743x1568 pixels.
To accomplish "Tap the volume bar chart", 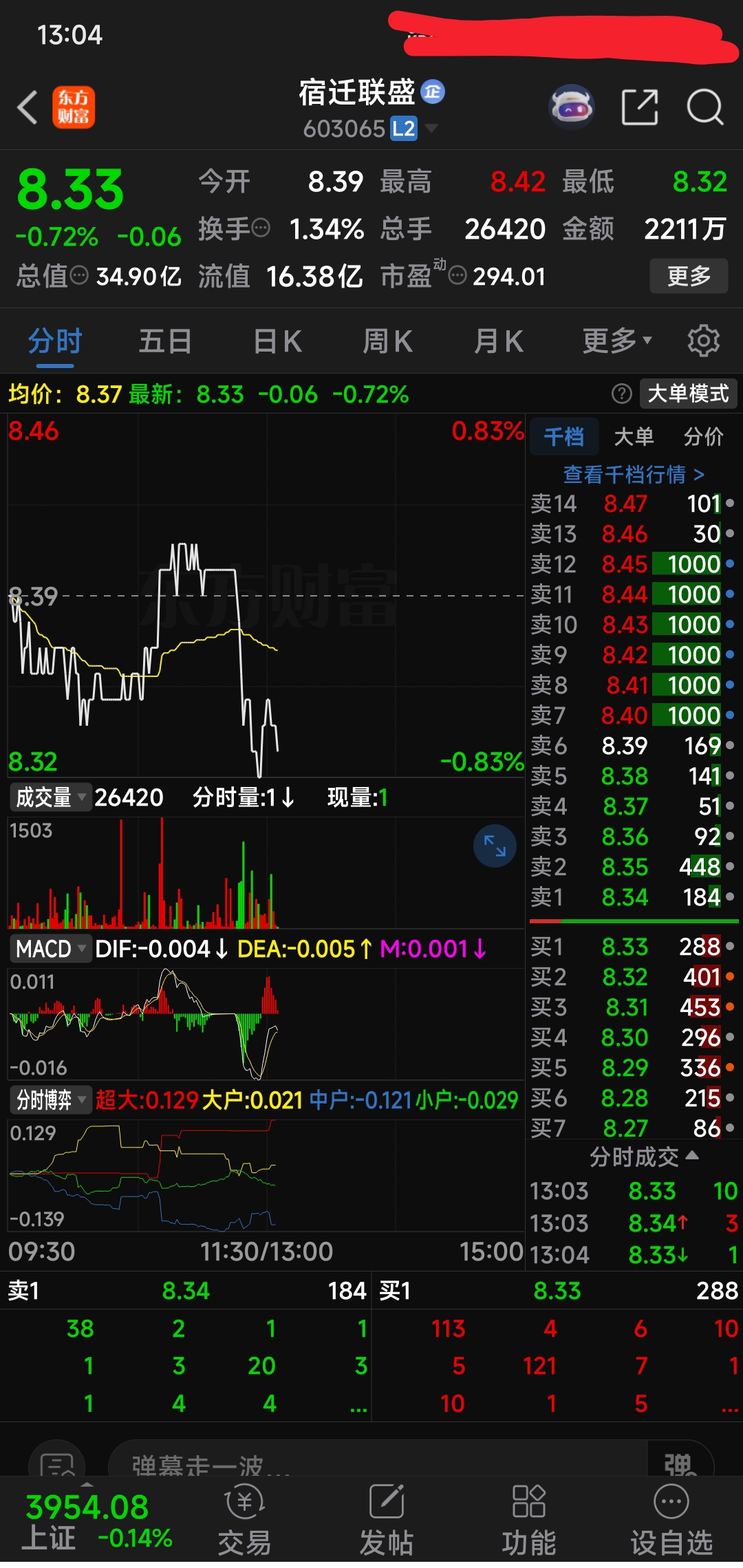I will click(x=266, y=873).
